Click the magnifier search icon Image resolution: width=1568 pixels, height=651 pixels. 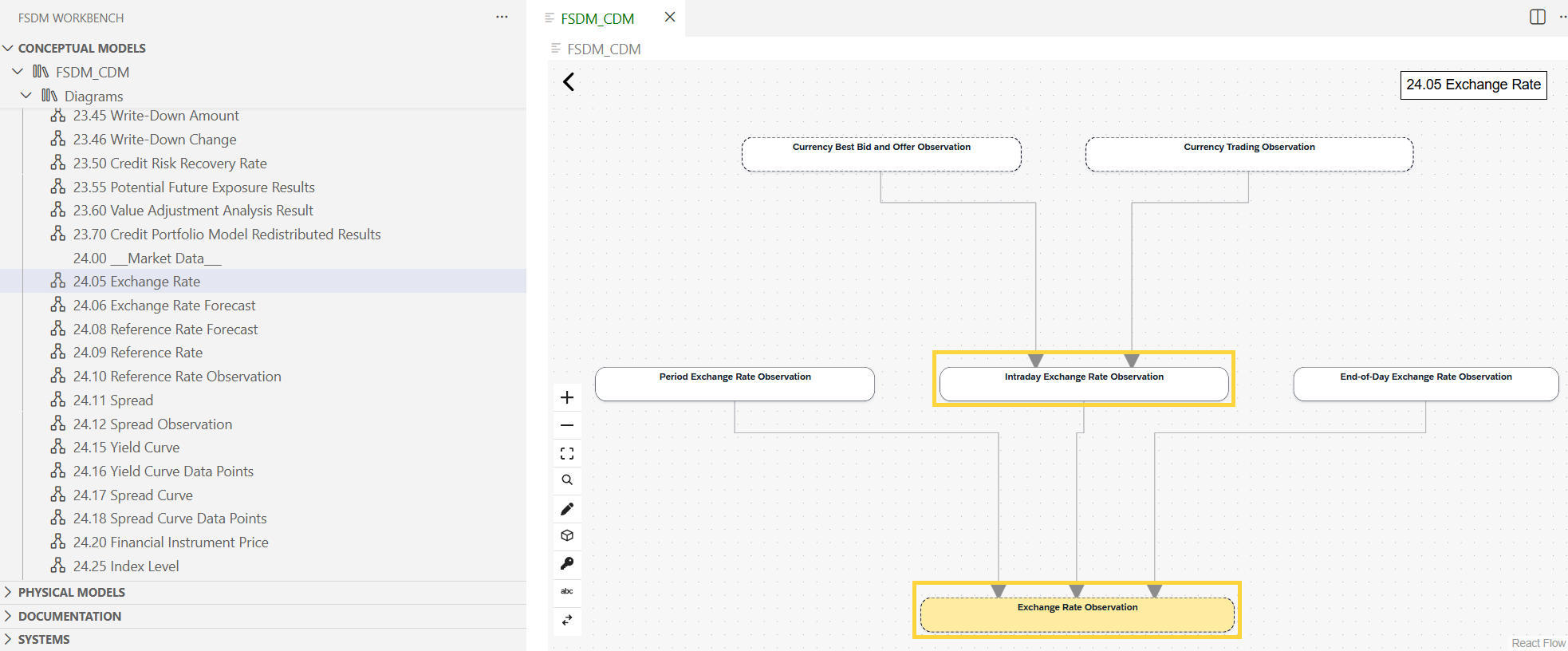[567, 480]
